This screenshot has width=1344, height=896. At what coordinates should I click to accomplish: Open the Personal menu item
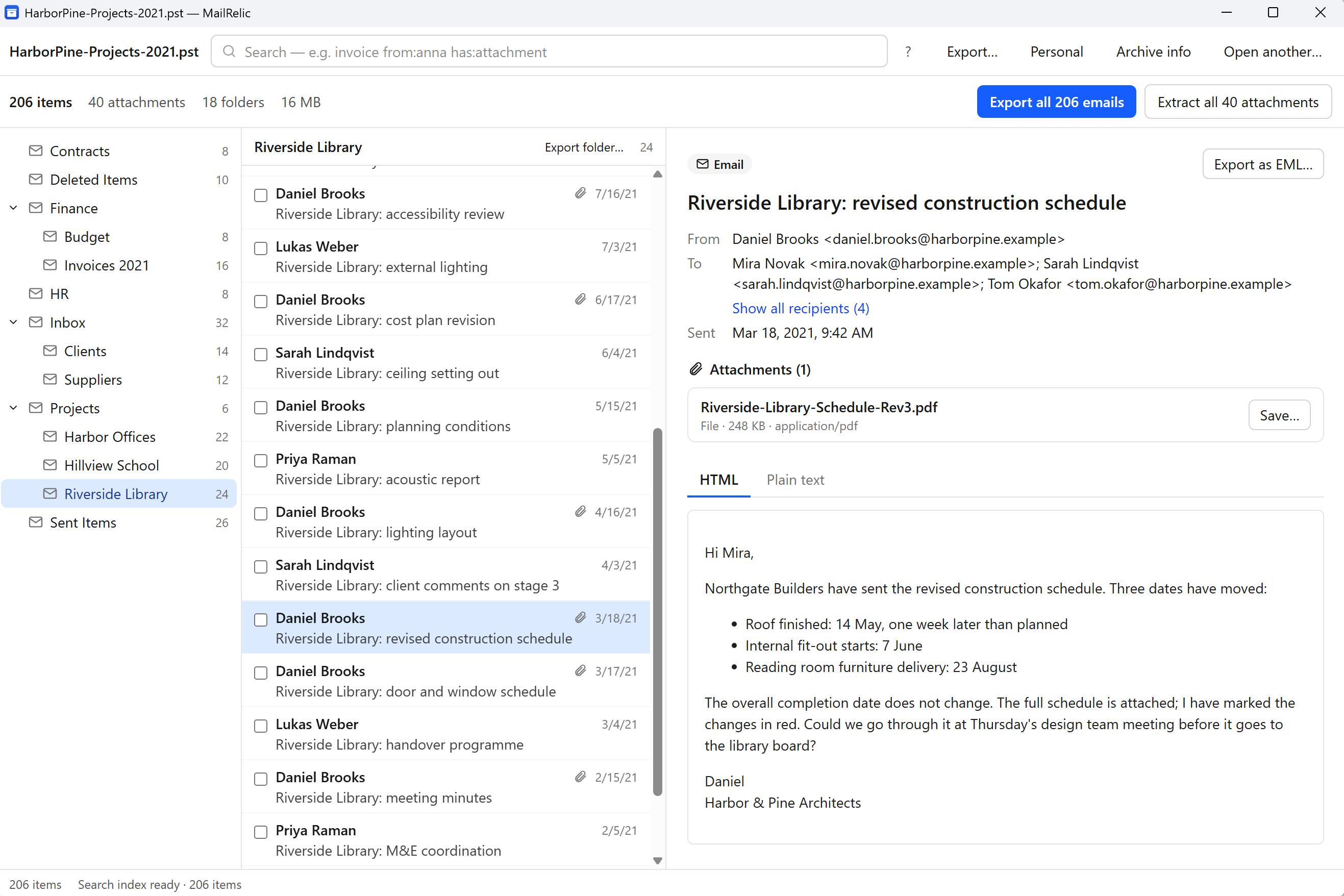pos(1057,52)
